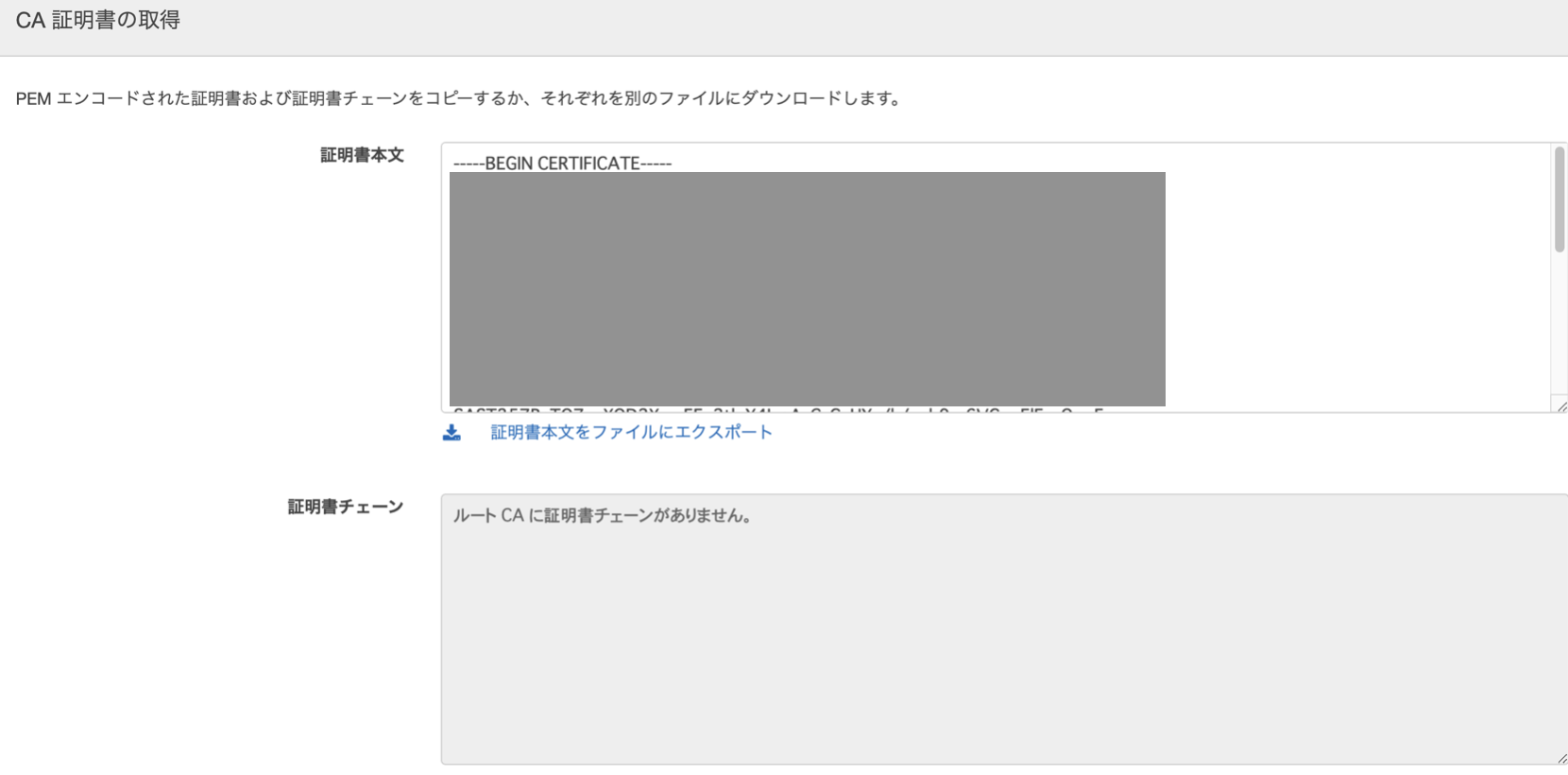Click the CA 証明書の取得 heading
The image size is (1568, 775).
[x=98, y=20]
